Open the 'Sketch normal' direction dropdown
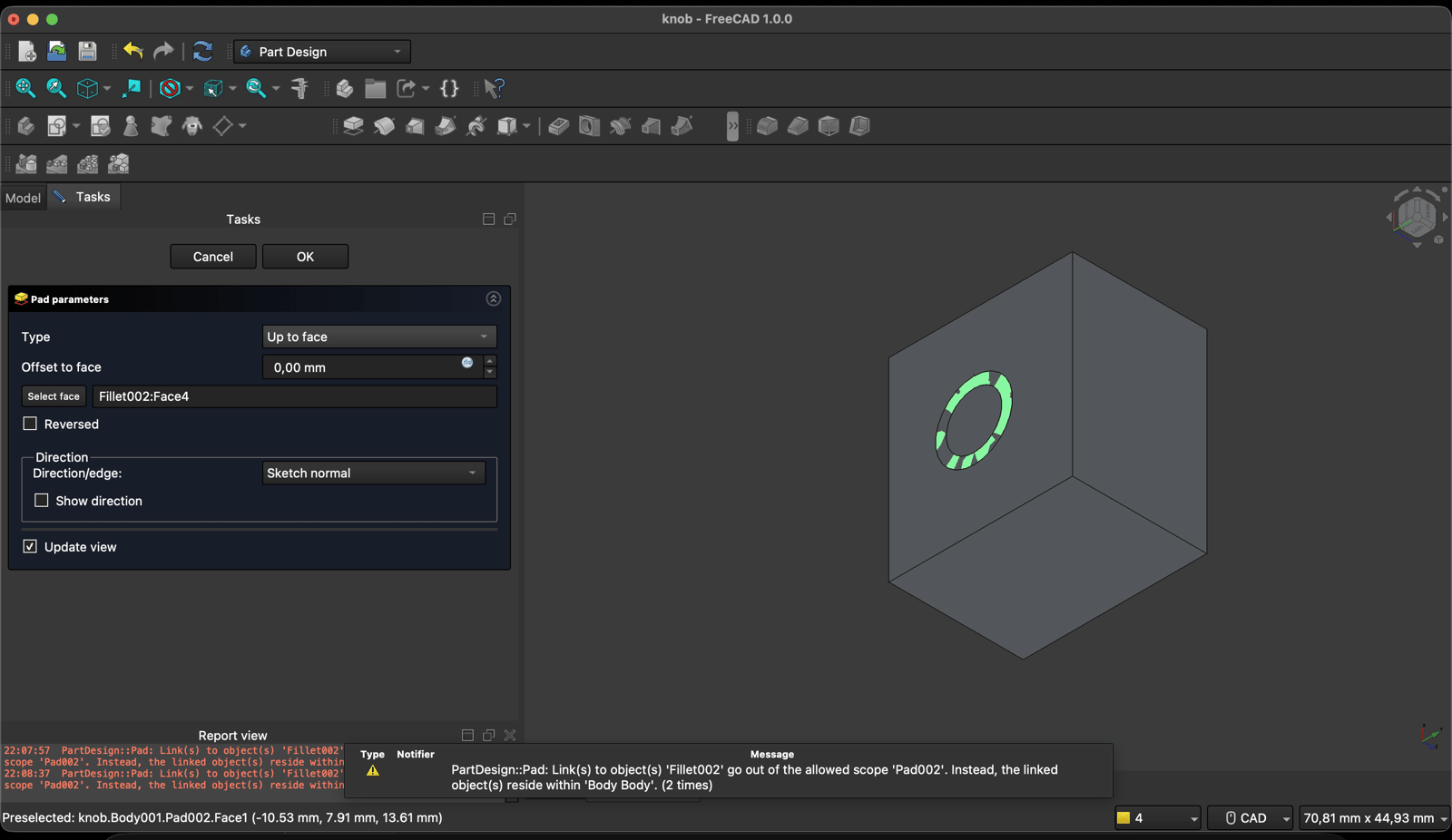Image resolution: width=1452 pixels, height=840 pixels. pos(374,473)
